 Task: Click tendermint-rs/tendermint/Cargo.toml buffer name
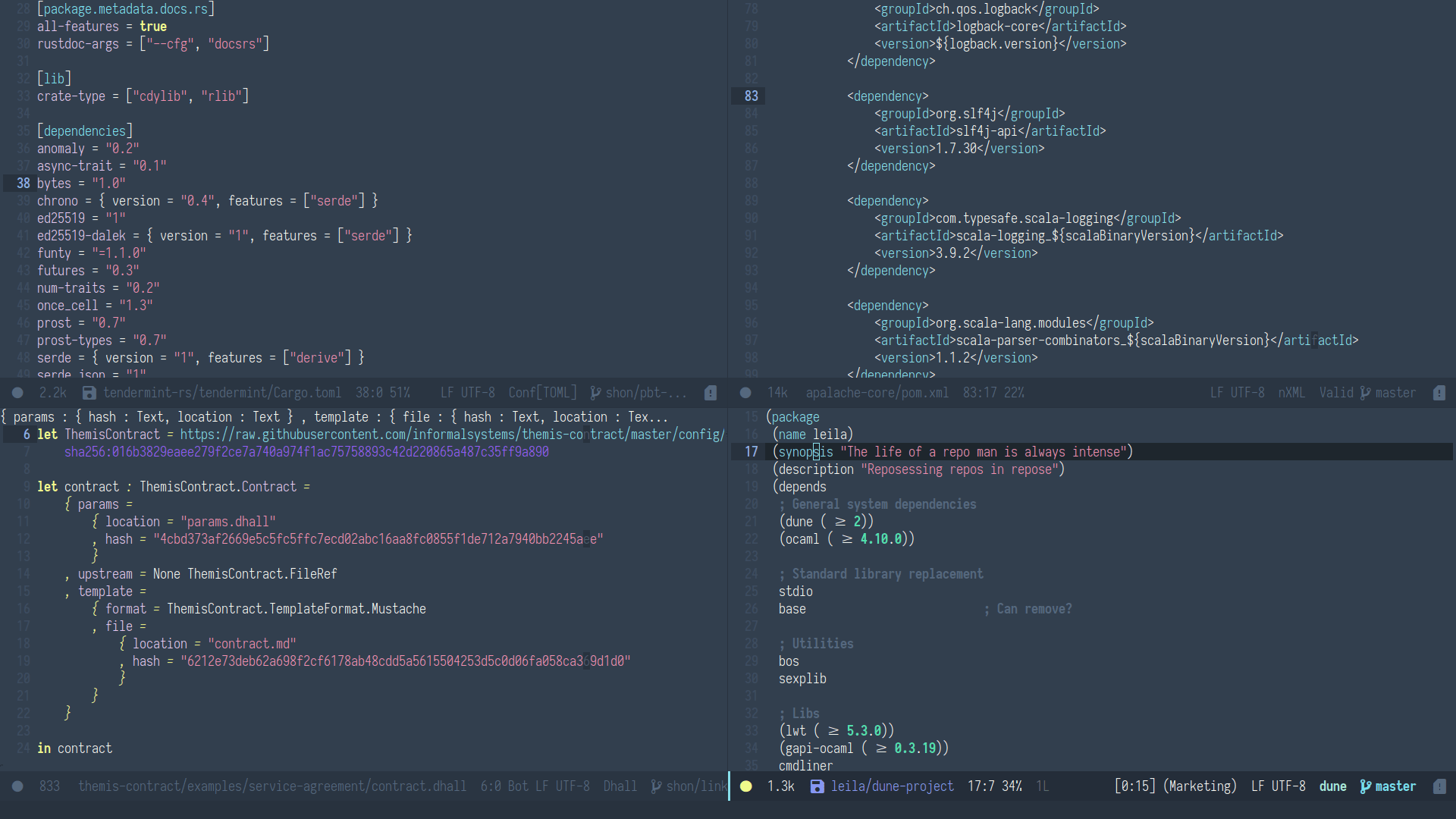click(221, 393)
